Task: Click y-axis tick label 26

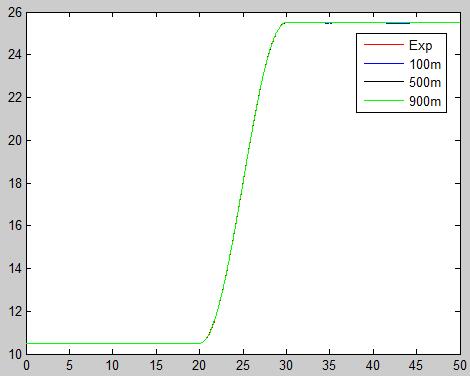Action: pyautogui.click(x=14, y=13)
